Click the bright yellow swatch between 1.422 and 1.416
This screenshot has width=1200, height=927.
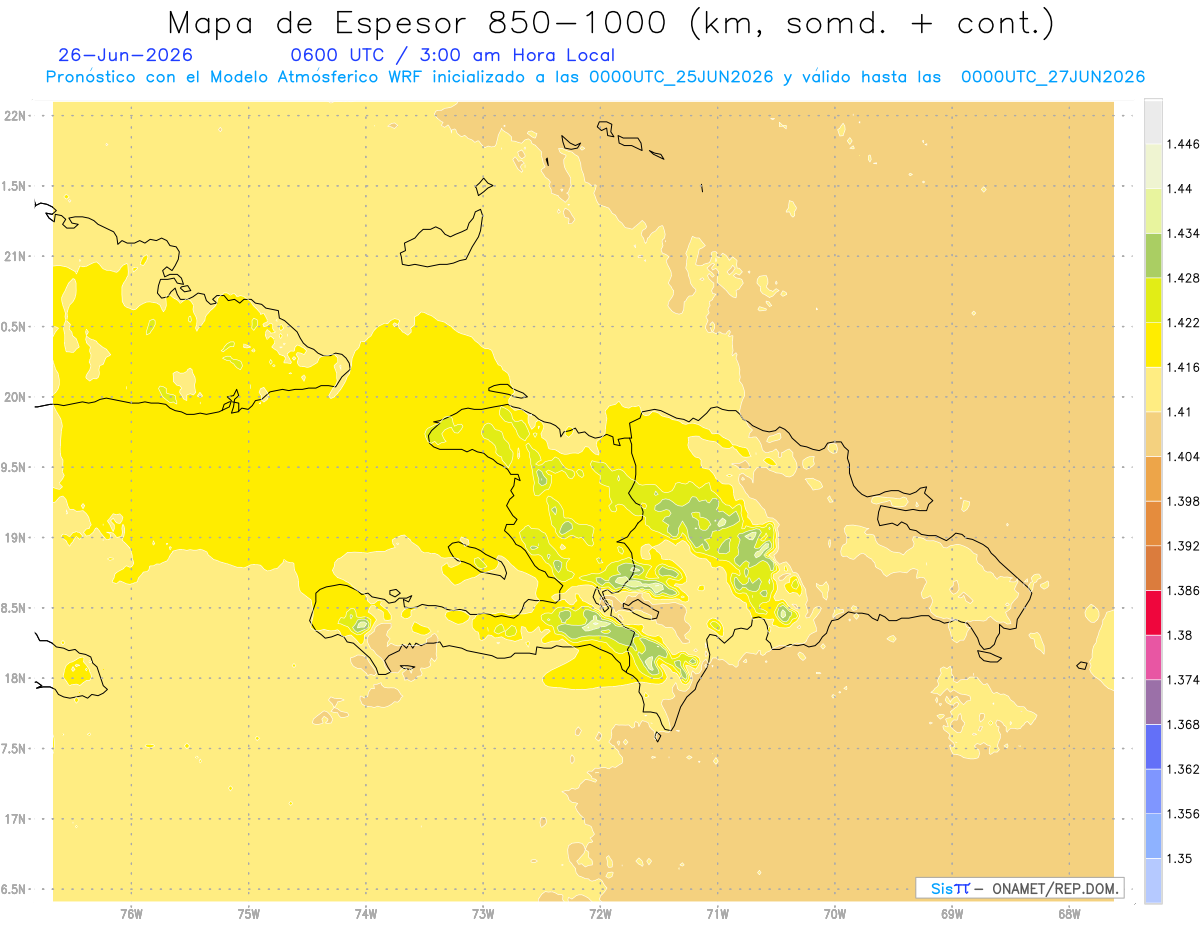1154,345
